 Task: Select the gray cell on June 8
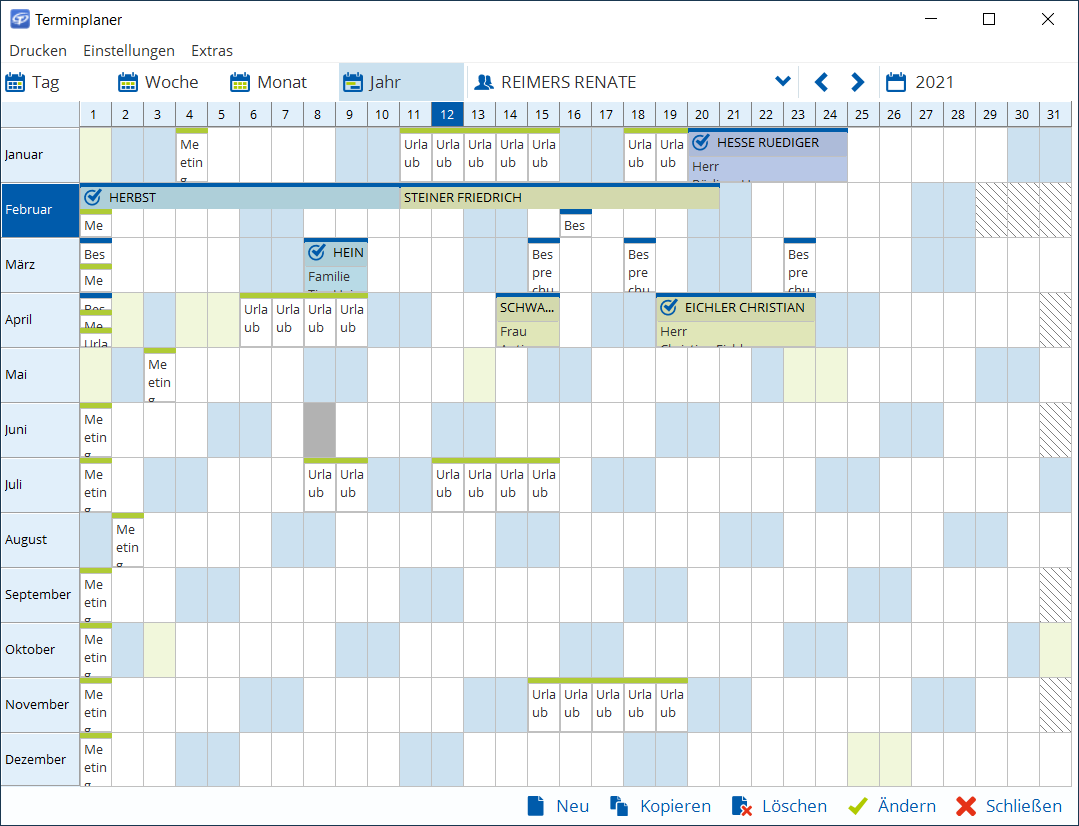(319, 430)
